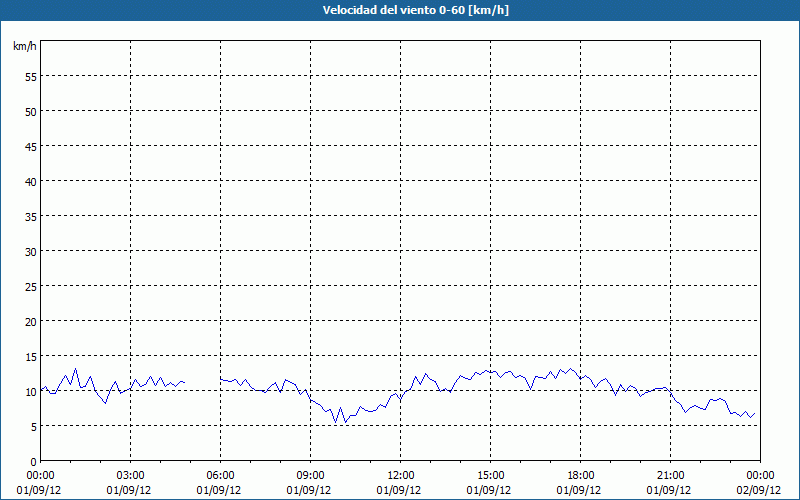Image resolution: width=800 pixels, height=500 pixels.
Task: Click the 0 origin label on the y-axis
Action: coord(33,461)
